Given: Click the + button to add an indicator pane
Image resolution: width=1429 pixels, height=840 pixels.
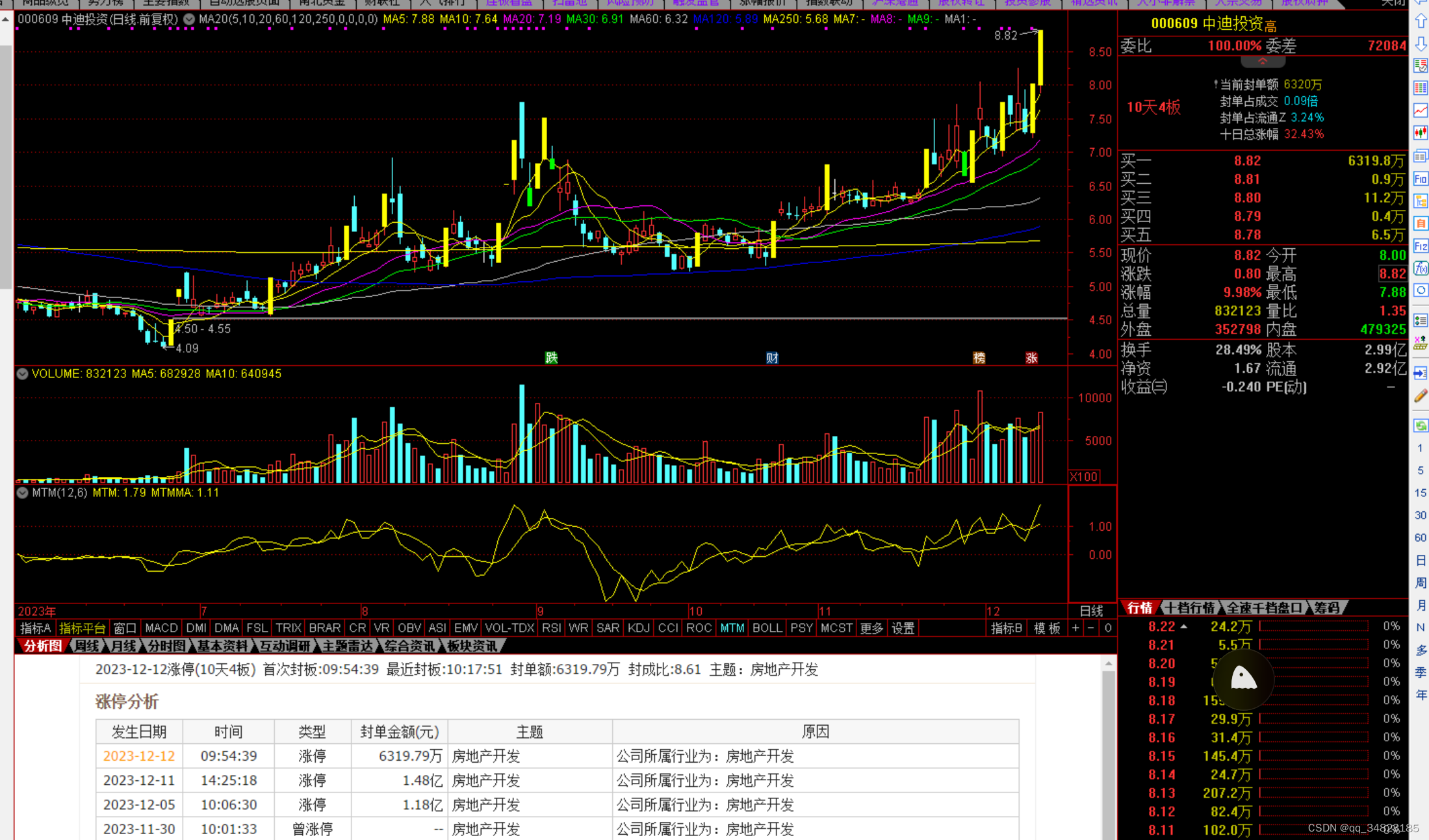Looking at the screenshot, I should 1075,628.
